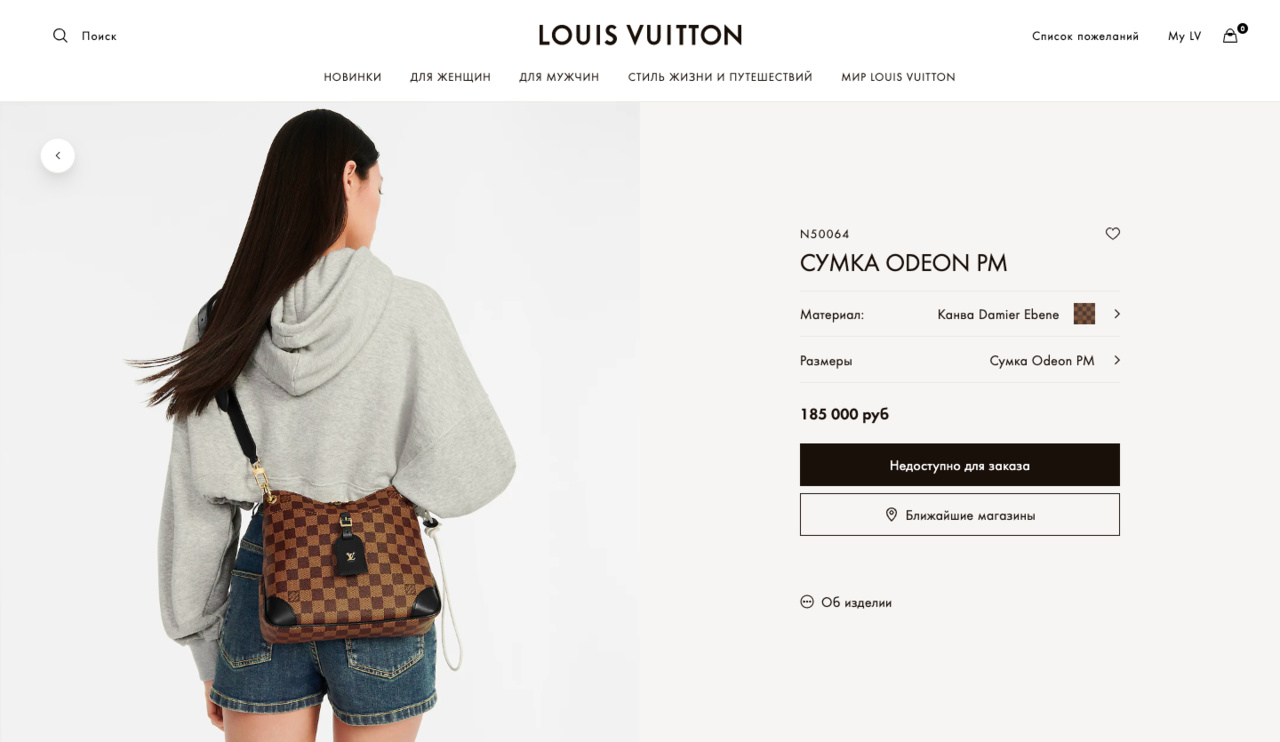Open the Для женщин menu
The image size is (1280, 742).
click(x=450, y=77)
